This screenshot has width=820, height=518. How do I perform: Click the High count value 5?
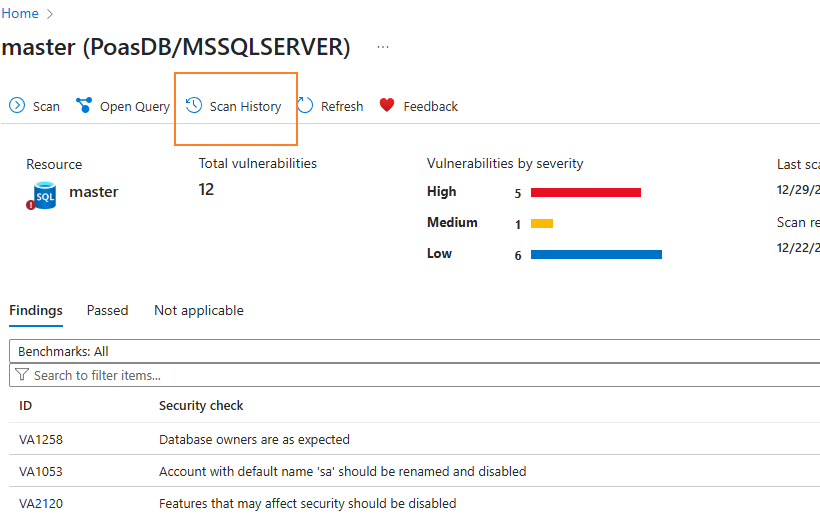(518, 193)
